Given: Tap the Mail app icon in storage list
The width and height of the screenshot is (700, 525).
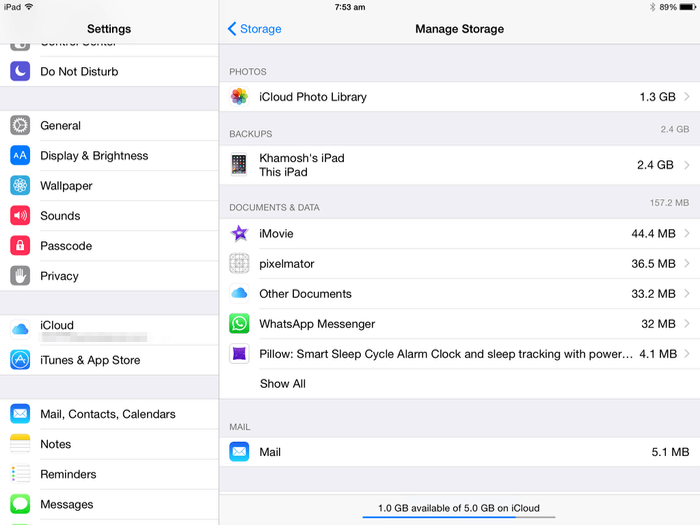Looking at the screenshot, I should [239, 452].
